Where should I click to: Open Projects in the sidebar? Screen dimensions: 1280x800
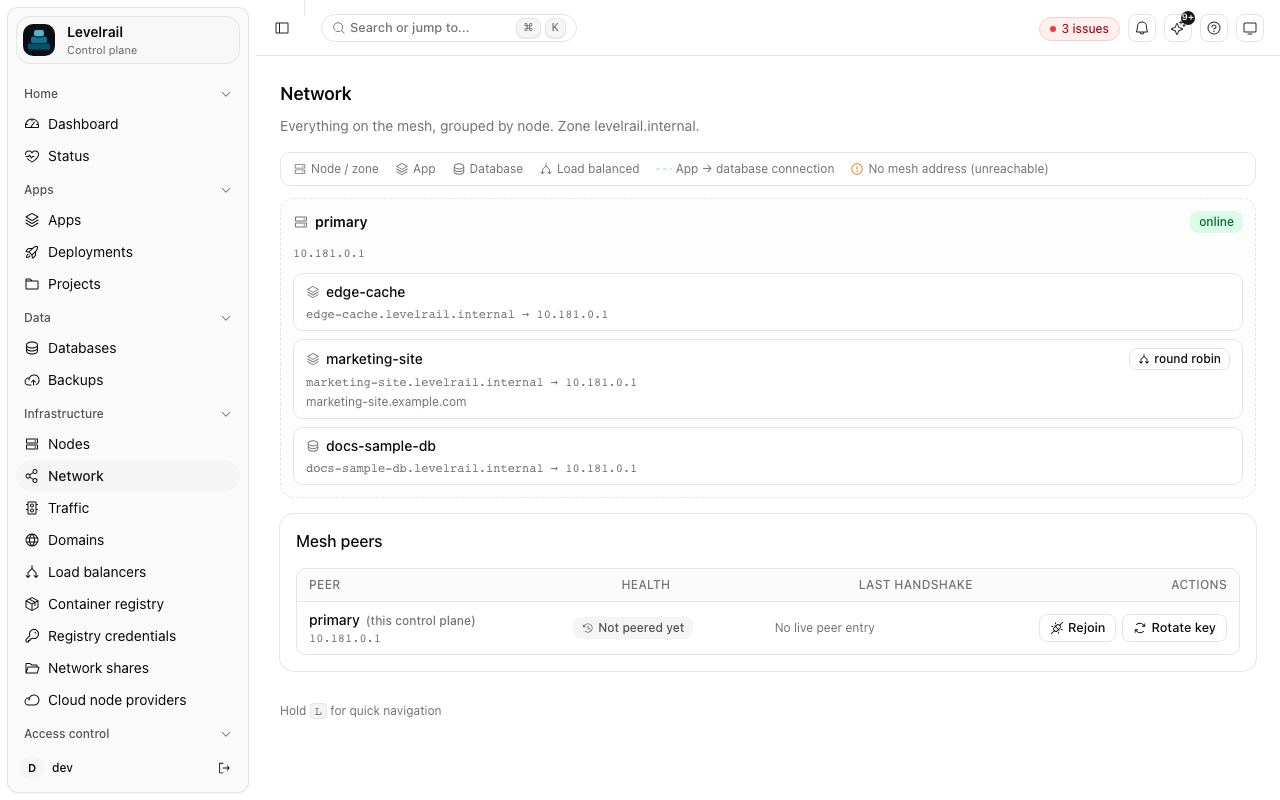coord(128,284)
